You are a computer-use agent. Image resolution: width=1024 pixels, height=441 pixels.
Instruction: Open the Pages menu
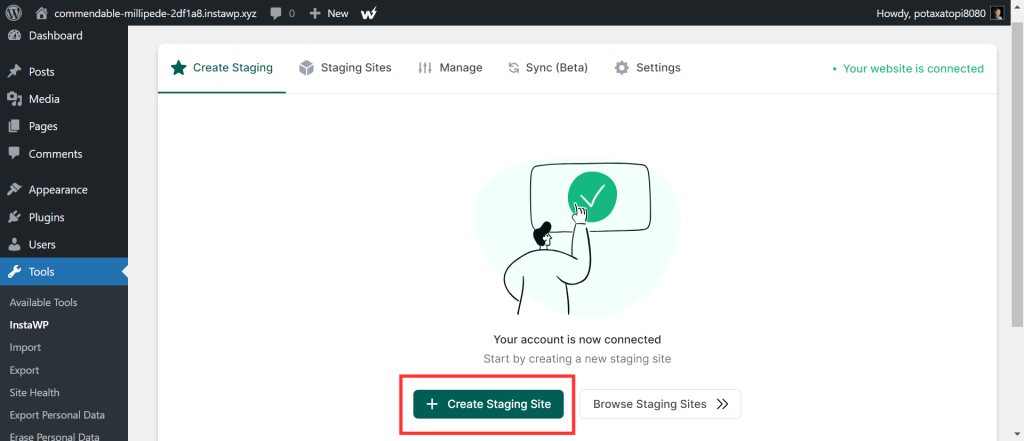click(x=64, y=127)
